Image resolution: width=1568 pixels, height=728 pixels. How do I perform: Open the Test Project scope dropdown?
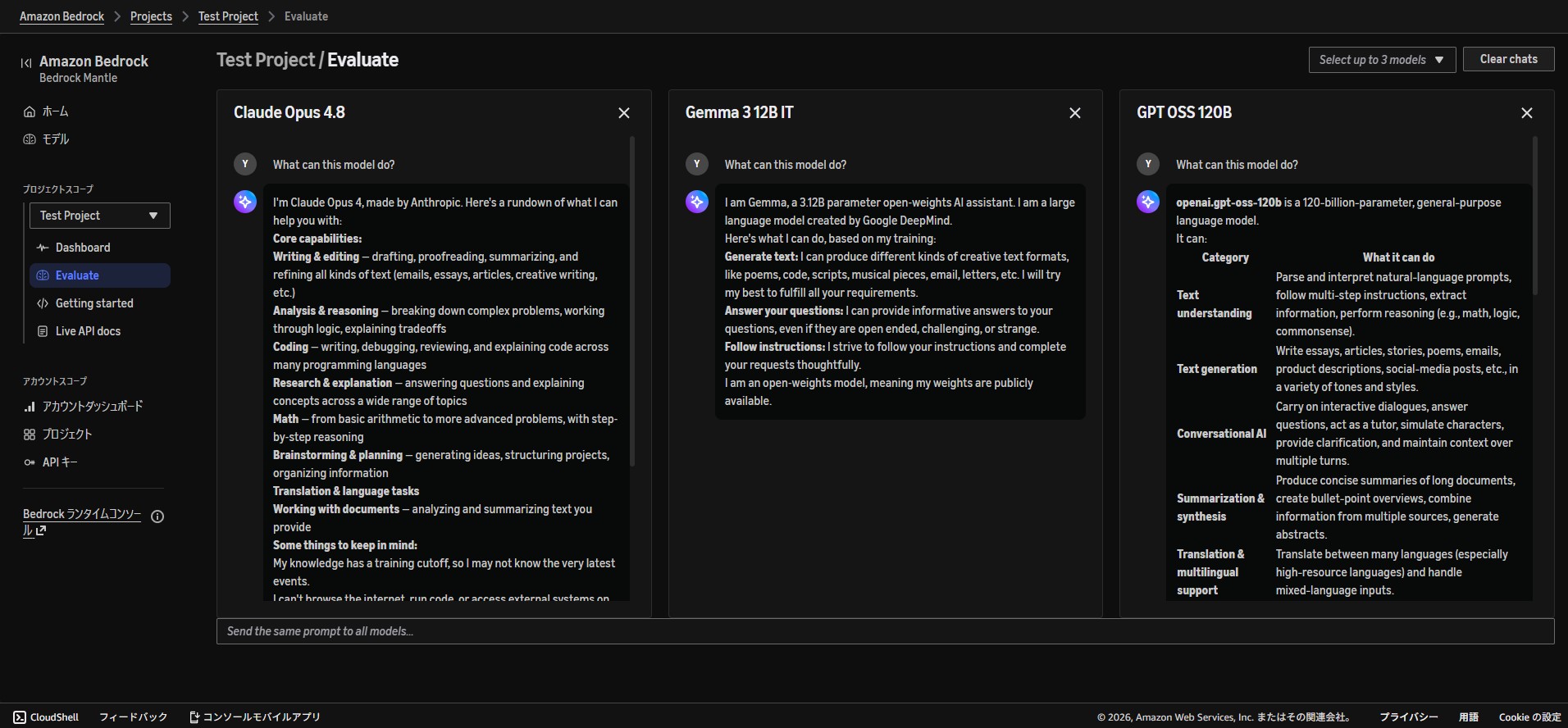pyautogui.click(x=100, y=216)
